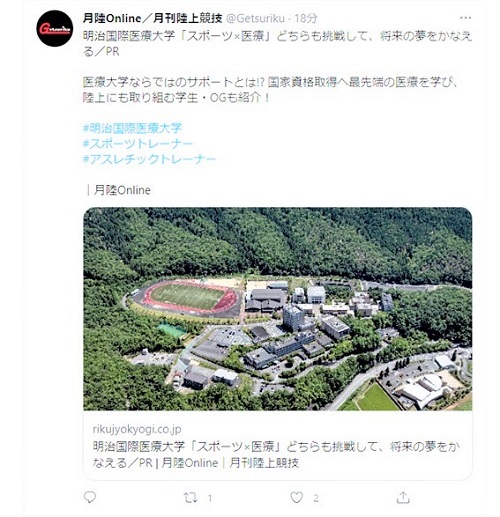
Task: Click the 月陸Online source label above the card
Action: (122, 190)
